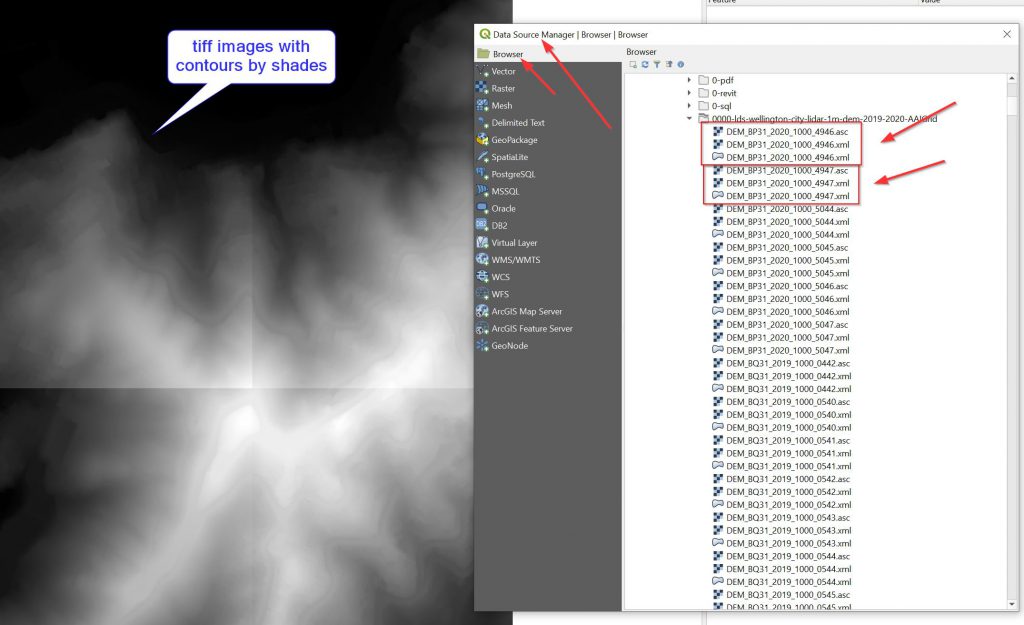
Task: Select the Vector source tab
Action: (x=503, y=72)
